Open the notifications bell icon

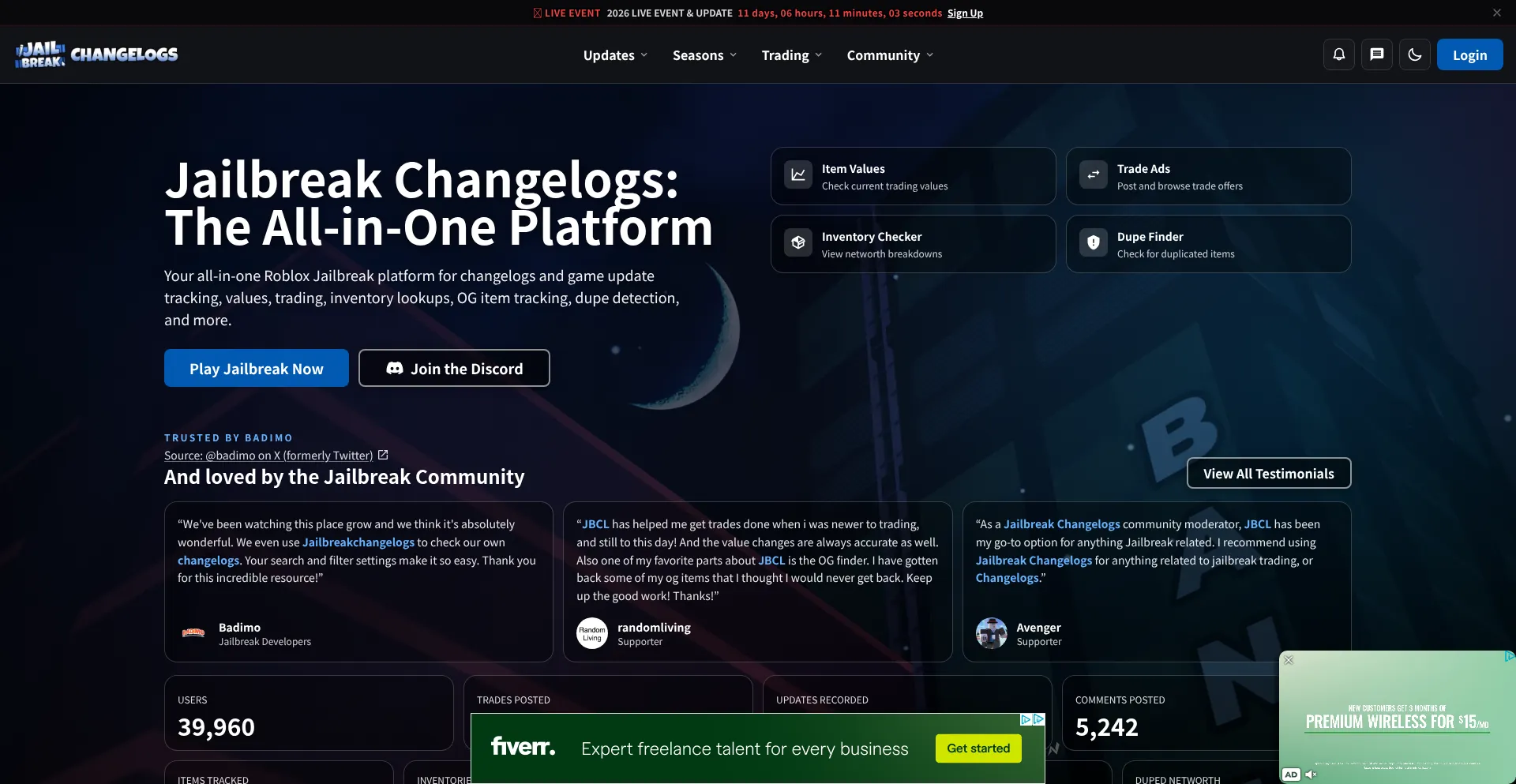(1339, 54)
